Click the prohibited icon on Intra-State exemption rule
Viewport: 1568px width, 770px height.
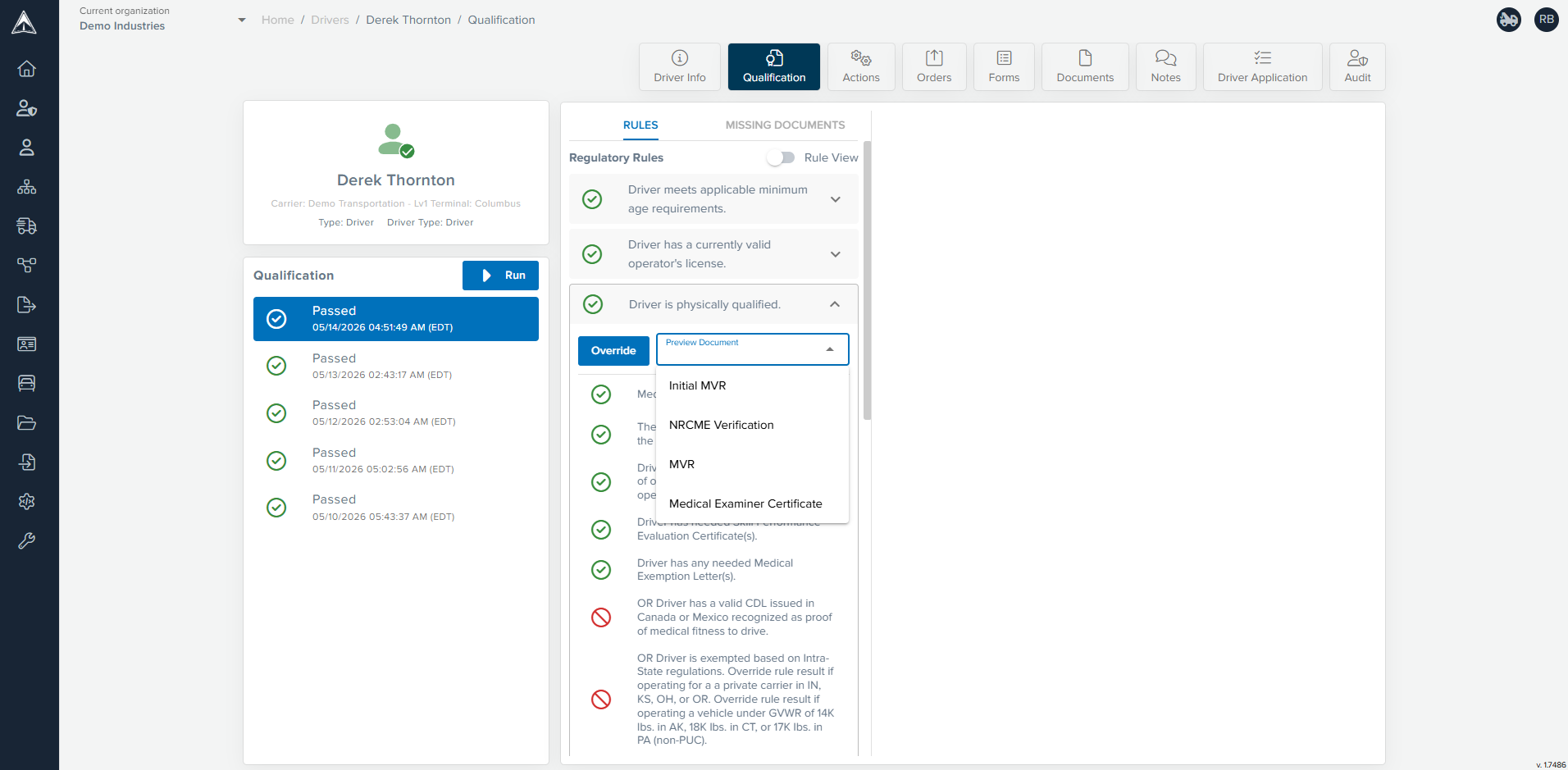[x=601, y=699]
